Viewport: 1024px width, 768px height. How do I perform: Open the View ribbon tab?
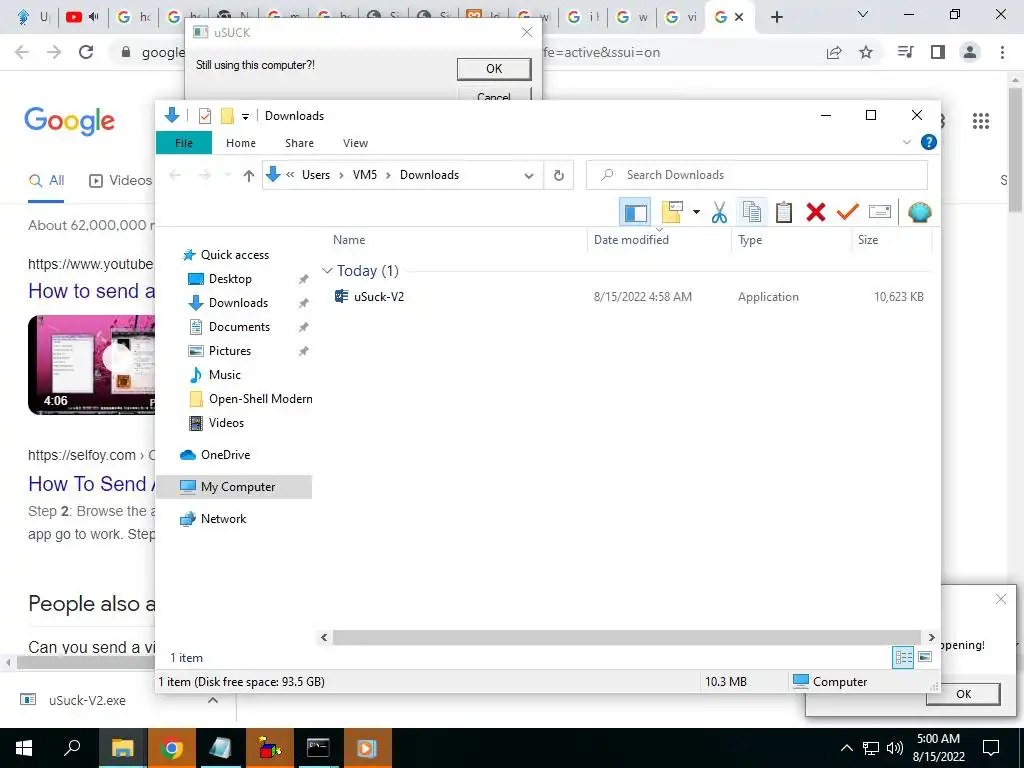(355, 143)
